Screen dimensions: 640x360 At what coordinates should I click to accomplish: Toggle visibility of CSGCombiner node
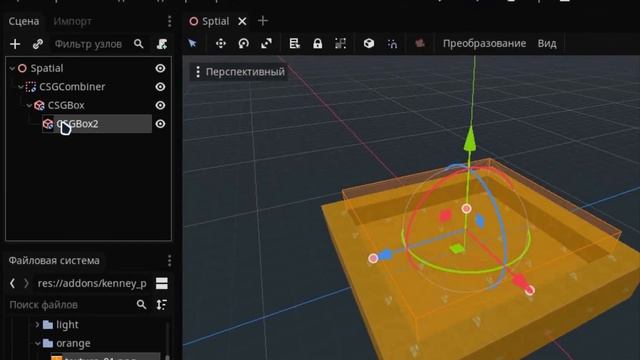160,87
